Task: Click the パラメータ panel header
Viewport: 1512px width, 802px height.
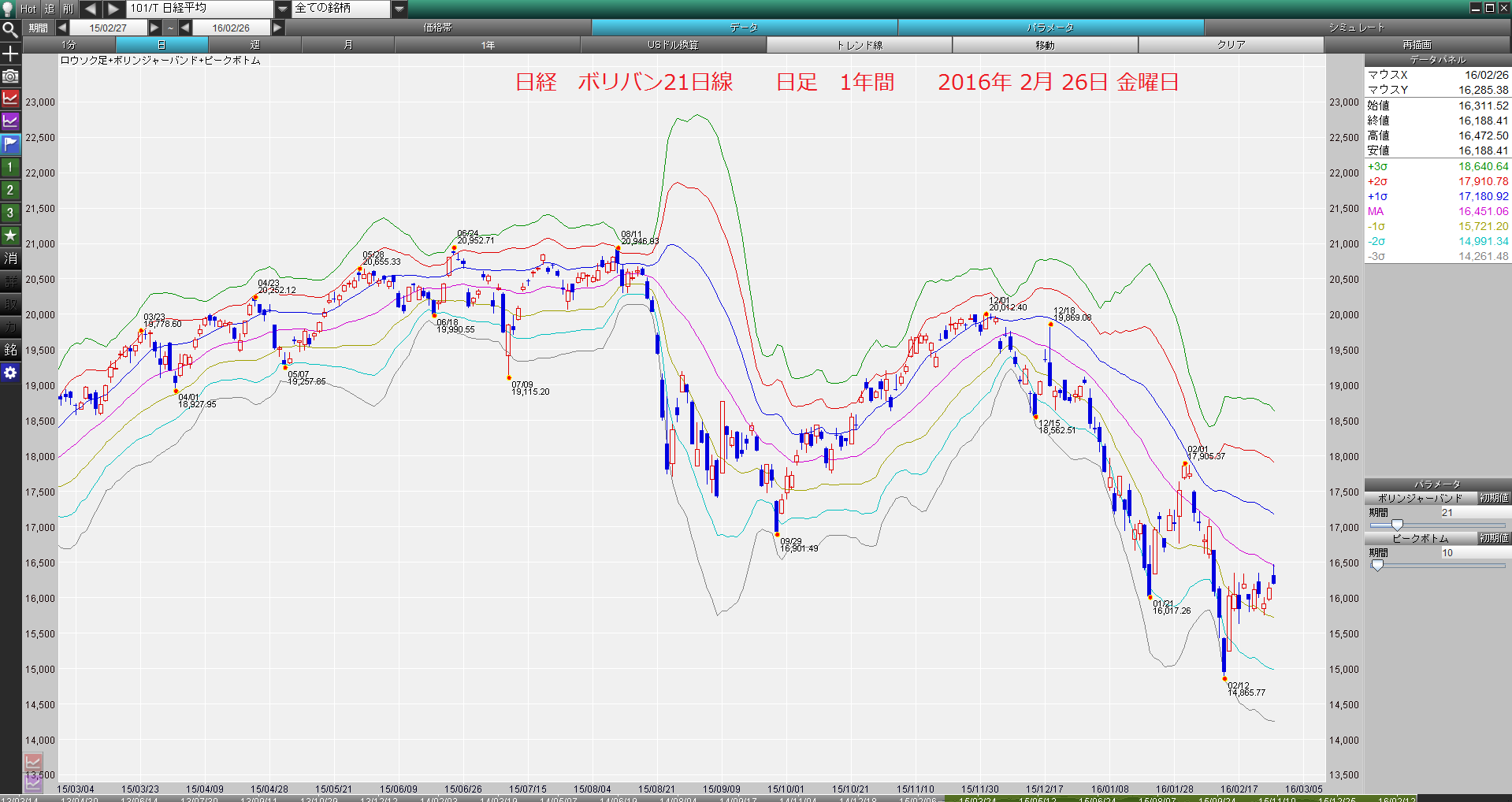Action: [1438, 484]
